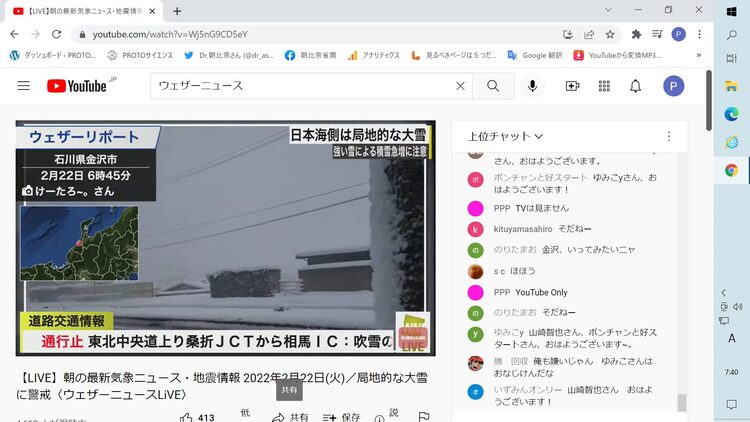Share this page from the address bar
This screenshot has height=422, width=750.
click(x=589, y=34)
